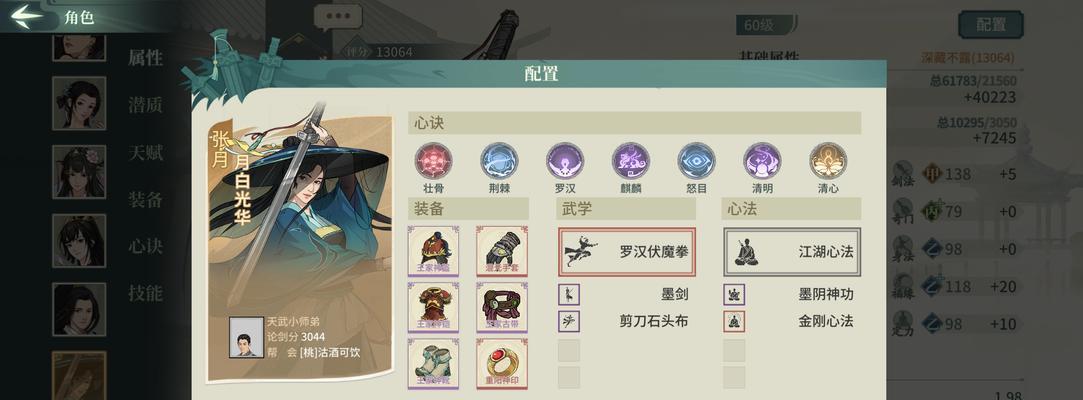Open the 重阳神印 ring equipment slot
The width and height of the screenshot is (1083, 400).
click(502, 363)
